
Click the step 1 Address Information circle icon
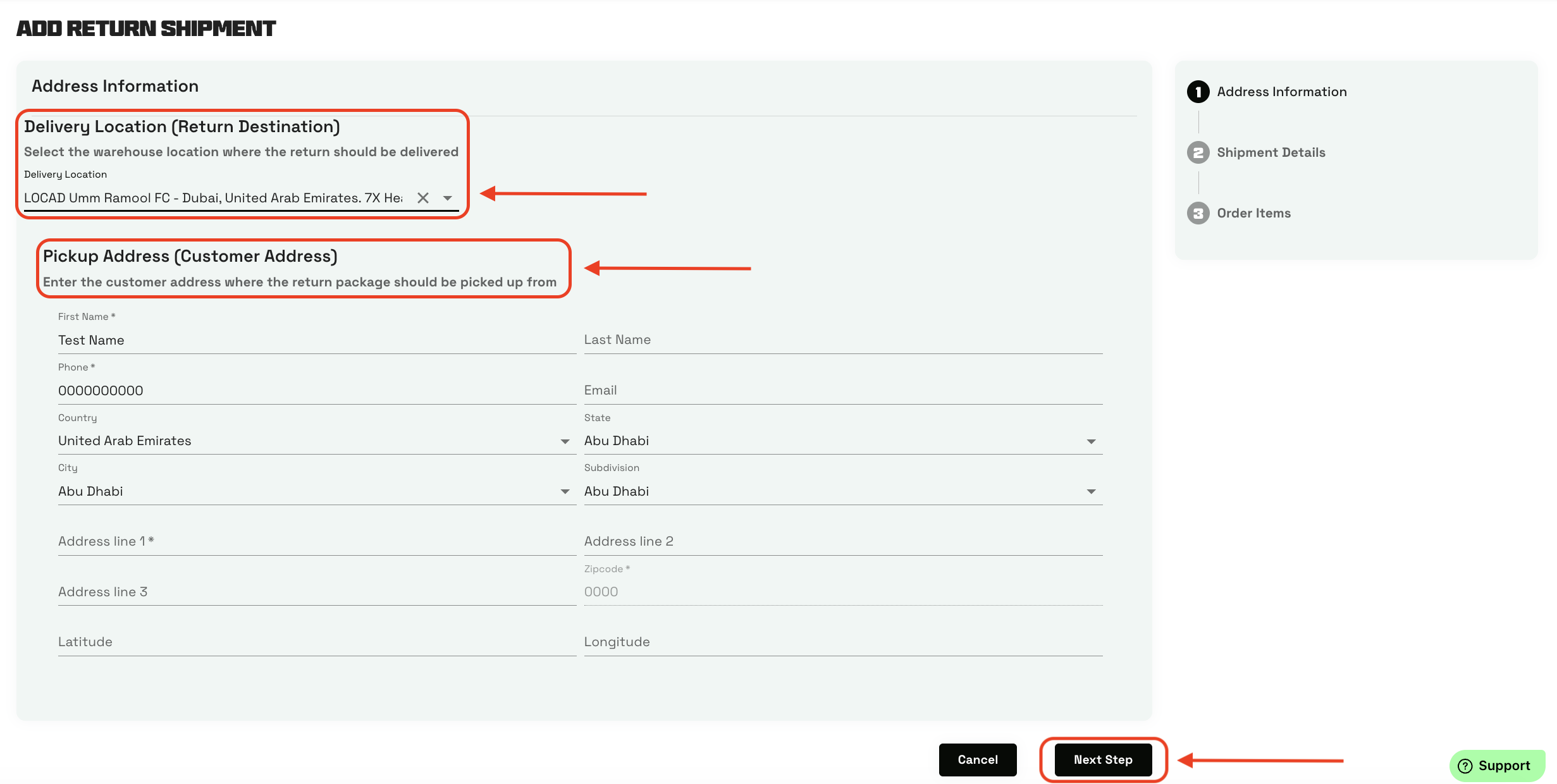pyautogui.click(x=1198, y=92)
